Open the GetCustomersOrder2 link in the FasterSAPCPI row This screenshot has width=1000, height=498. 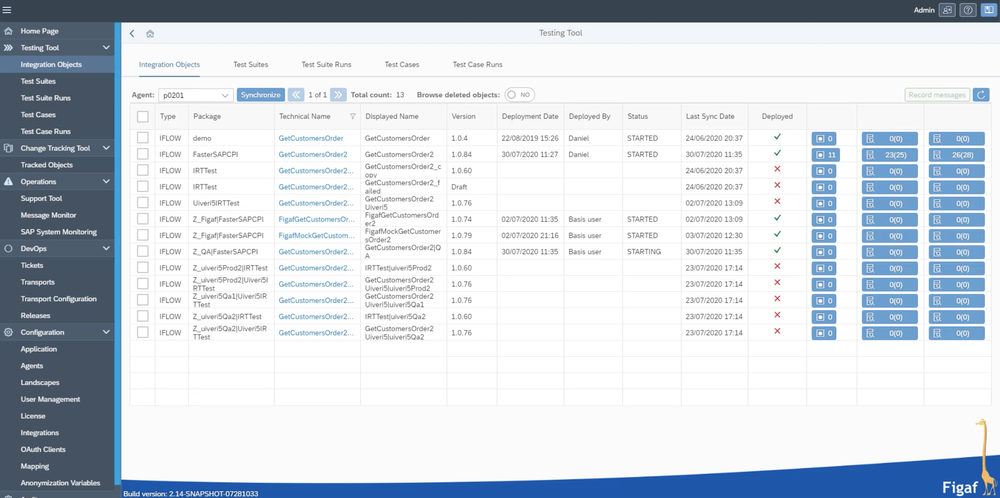312,154
